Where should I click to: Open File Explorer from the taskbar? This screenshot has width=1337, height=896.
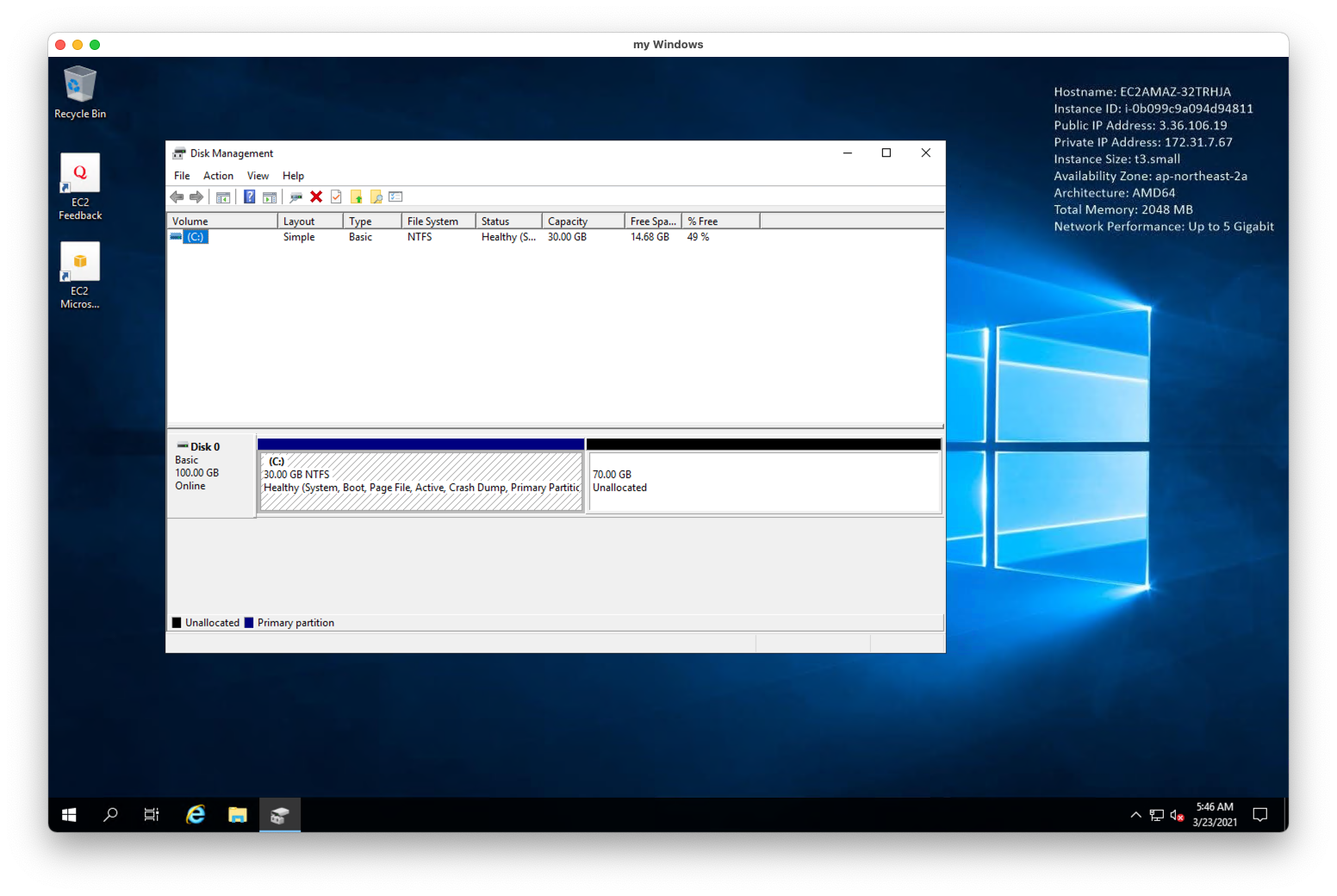coord(238,815)
